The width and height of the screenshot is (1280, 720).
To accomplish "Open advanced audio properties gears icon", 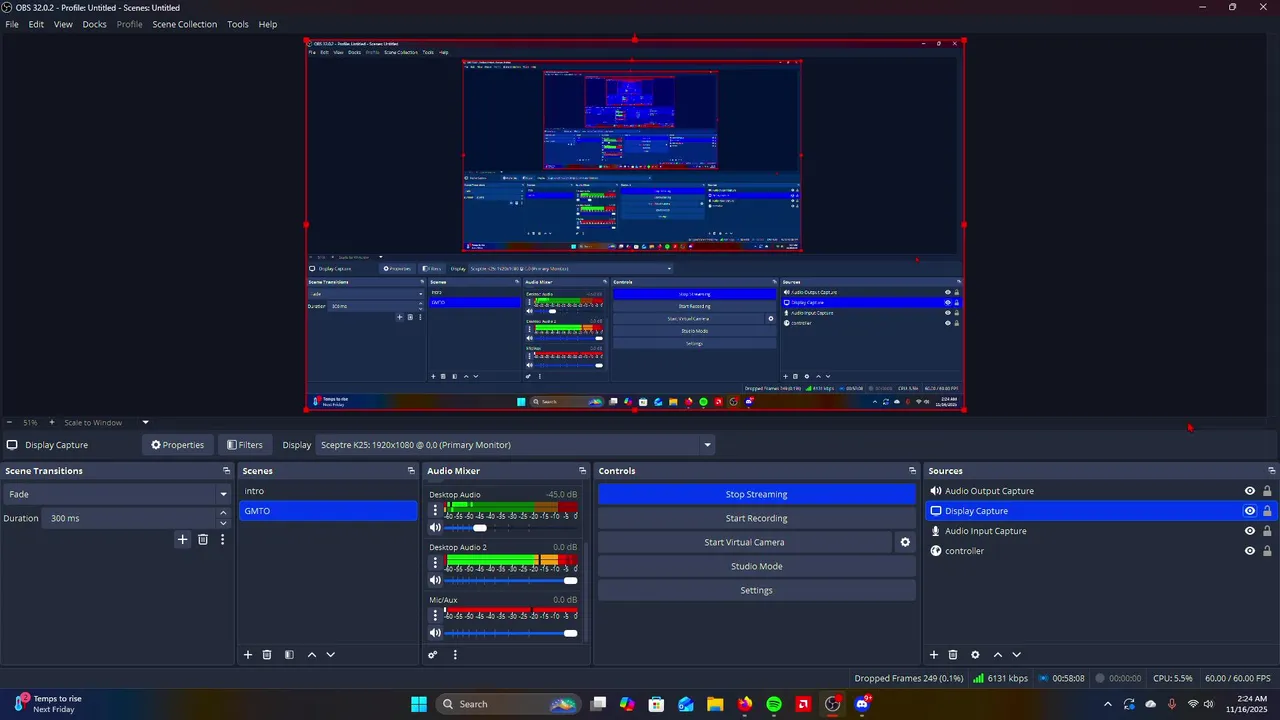I will tap(433, 655).
